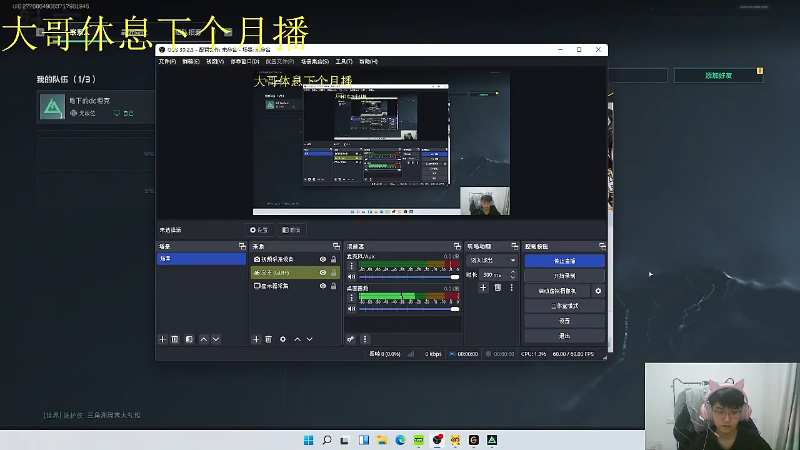800x450 pixels.
Task: Pop out the Scenes dock panel
Action: [x=242, y=246]
